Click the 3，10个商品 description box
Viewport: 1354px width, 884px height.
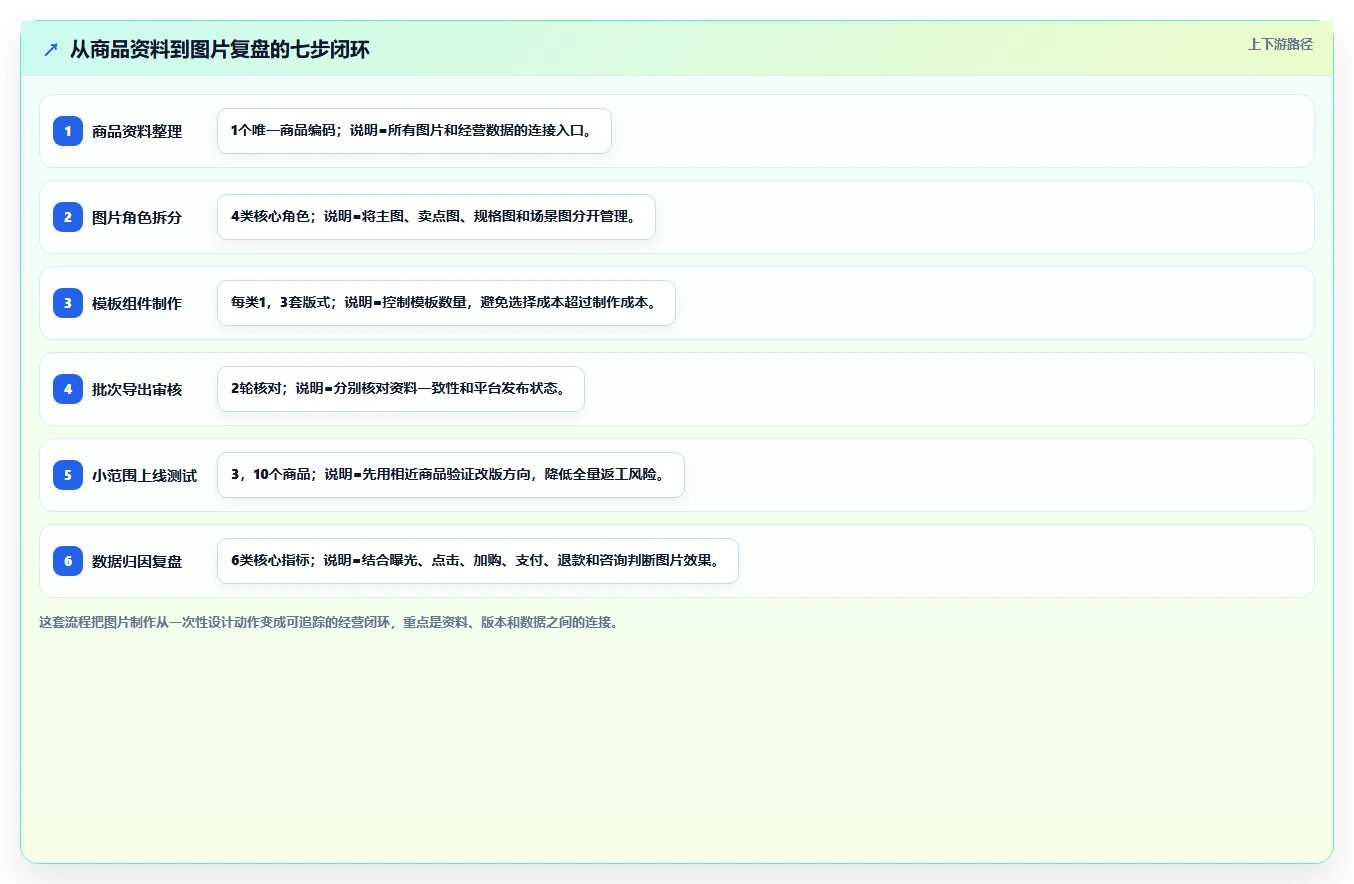450,475
